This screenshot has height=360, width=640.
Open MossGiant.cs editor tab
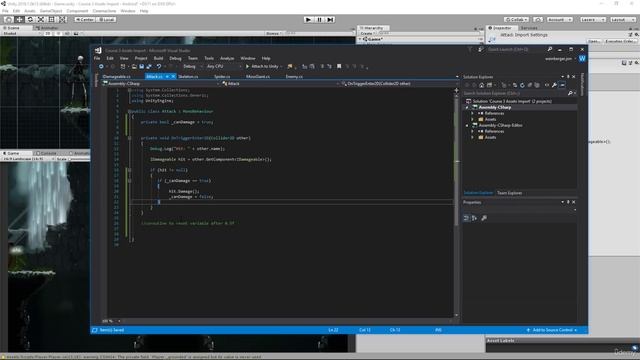point(258,76)
